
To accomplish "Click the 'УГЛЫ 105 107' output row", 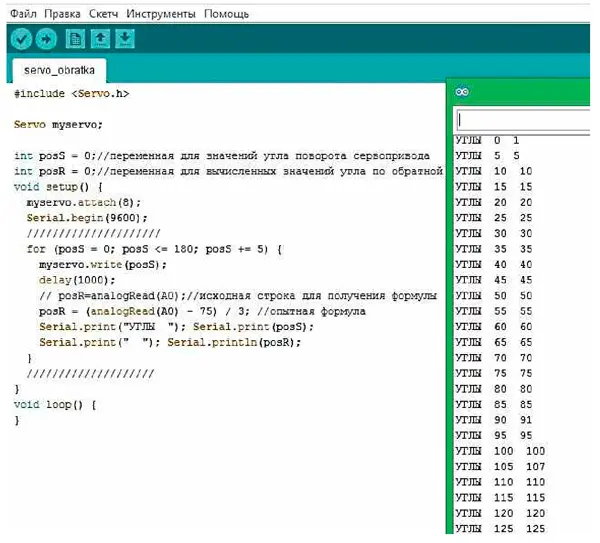I will click(502, 466).
